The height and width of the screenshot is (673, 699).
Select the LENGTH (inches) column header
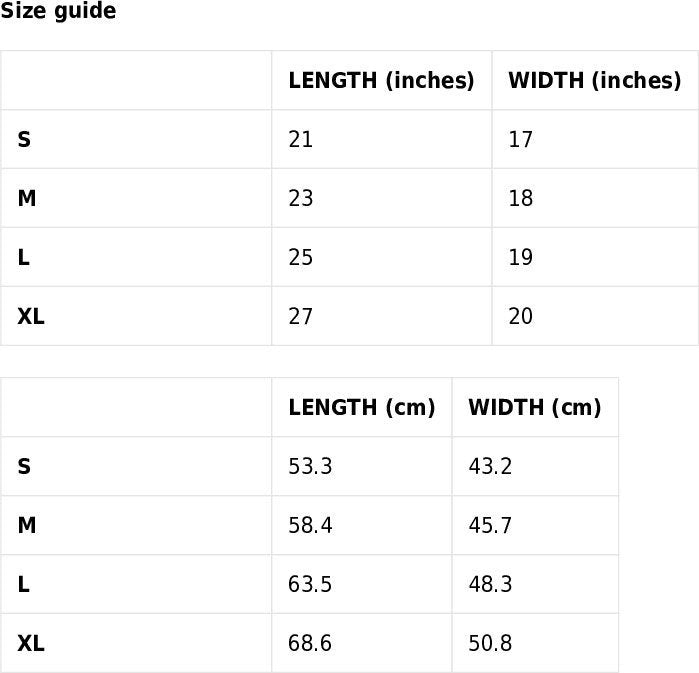[x=381, y=80]
